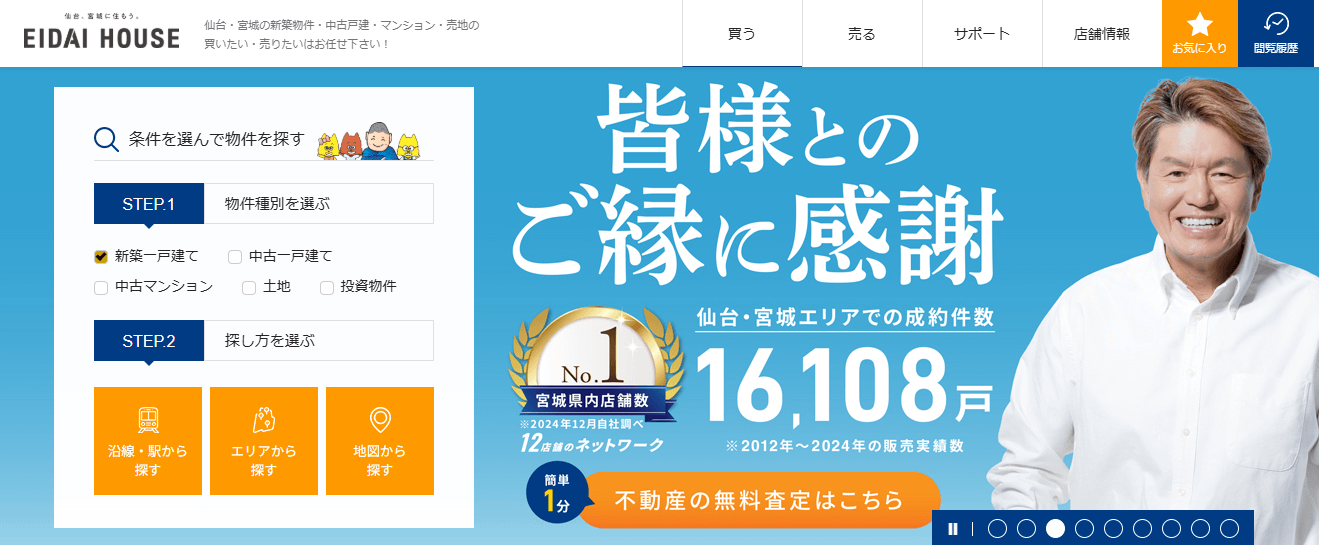Click the EIDAI HOUSE logo
This screenshot has width=1319, height=545.
(102, 32)
